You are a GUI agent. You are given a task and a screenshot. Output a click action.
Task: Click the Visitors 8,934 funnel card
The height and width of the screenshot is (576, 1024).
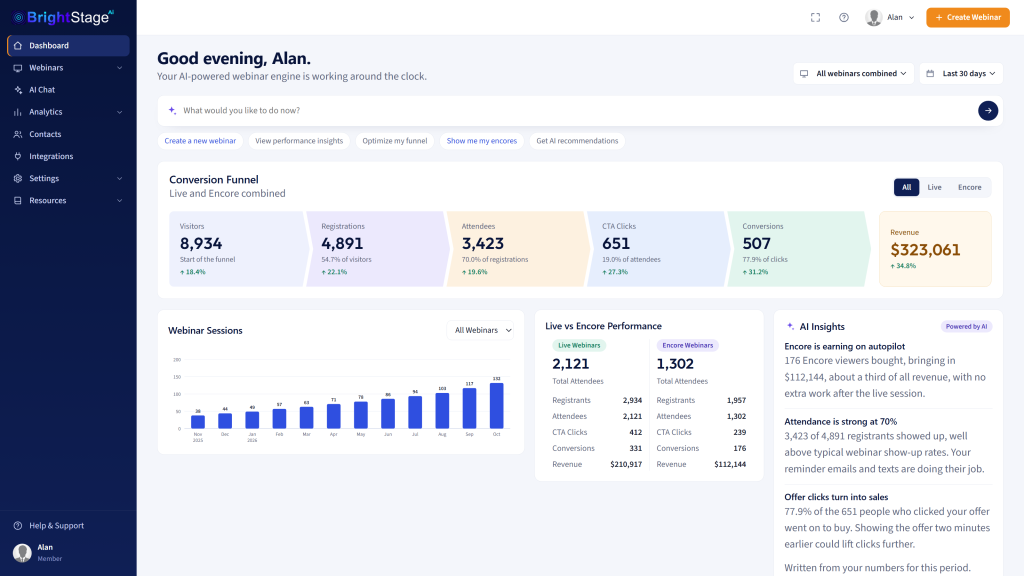pyautogui.click(x=238, y=249)
